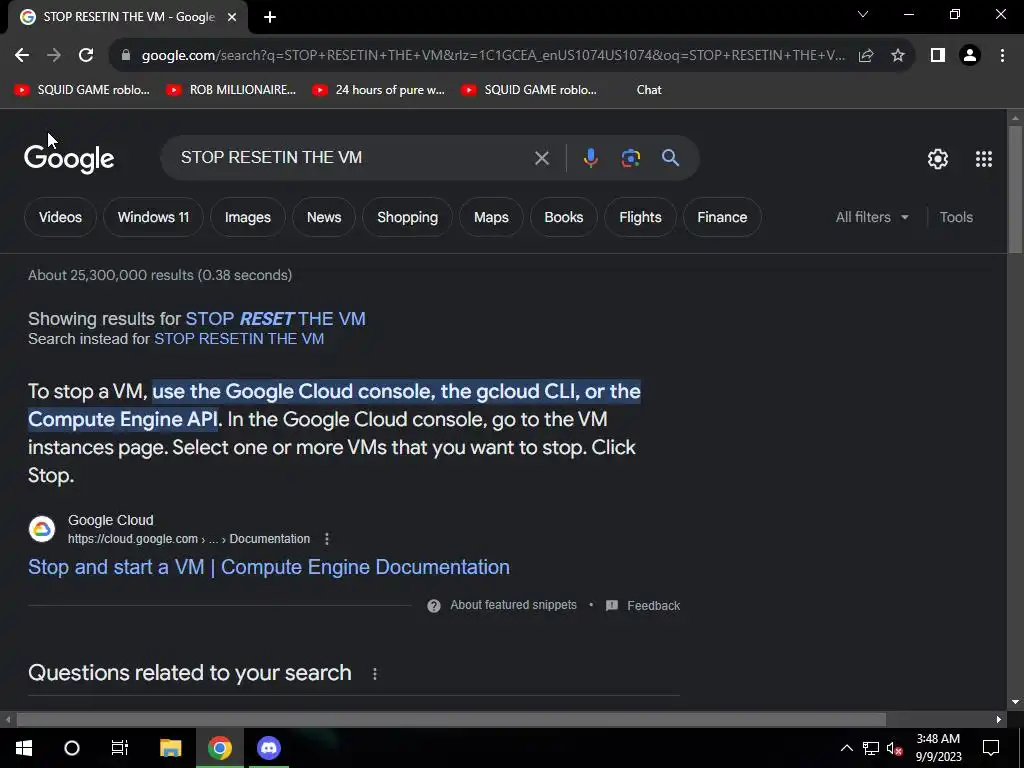1024x768 pixels.
Task: Open the muted volume tray icon
Action: point(895,748)
